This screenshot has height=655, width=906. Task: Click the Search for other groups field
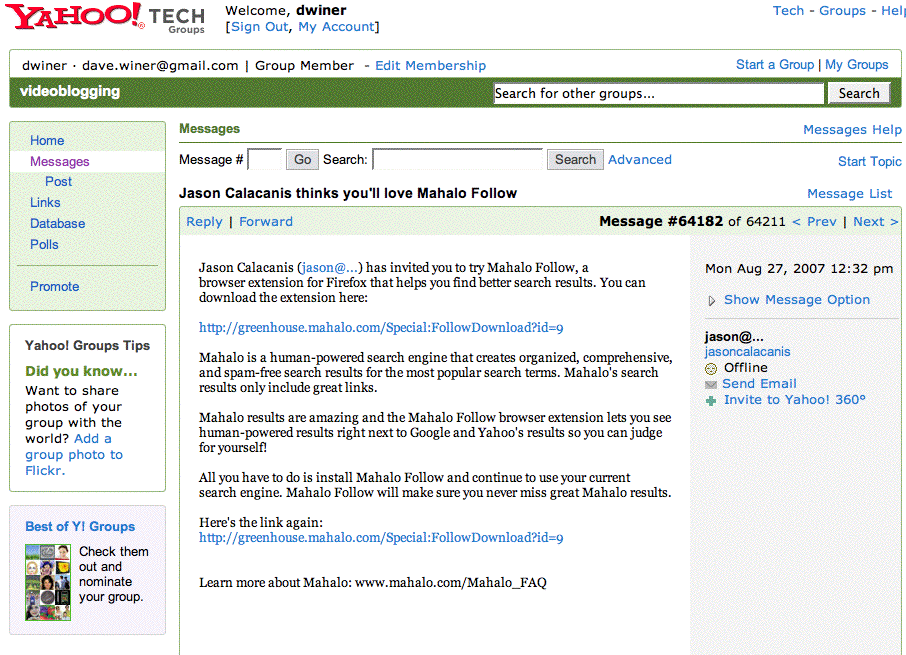point(658,93)
